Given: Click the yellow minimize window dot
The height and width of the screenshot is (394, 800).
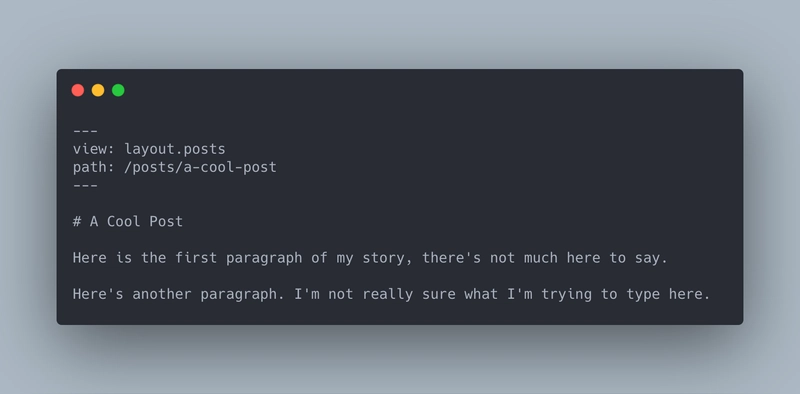Looking at the screenshot, I should tap(98, 90).
